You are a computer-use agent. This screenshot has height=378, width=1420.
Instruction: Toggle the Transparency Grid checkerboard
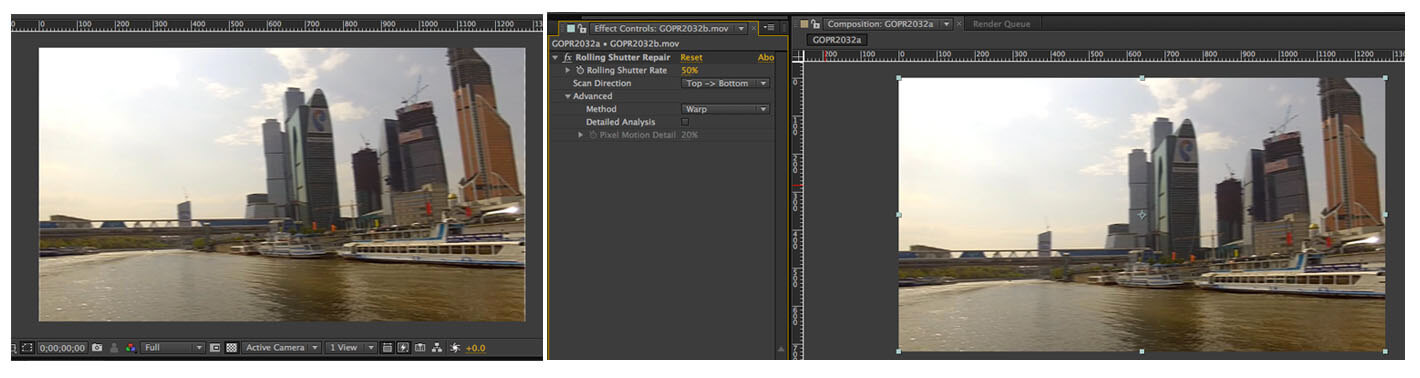(231, 347)
